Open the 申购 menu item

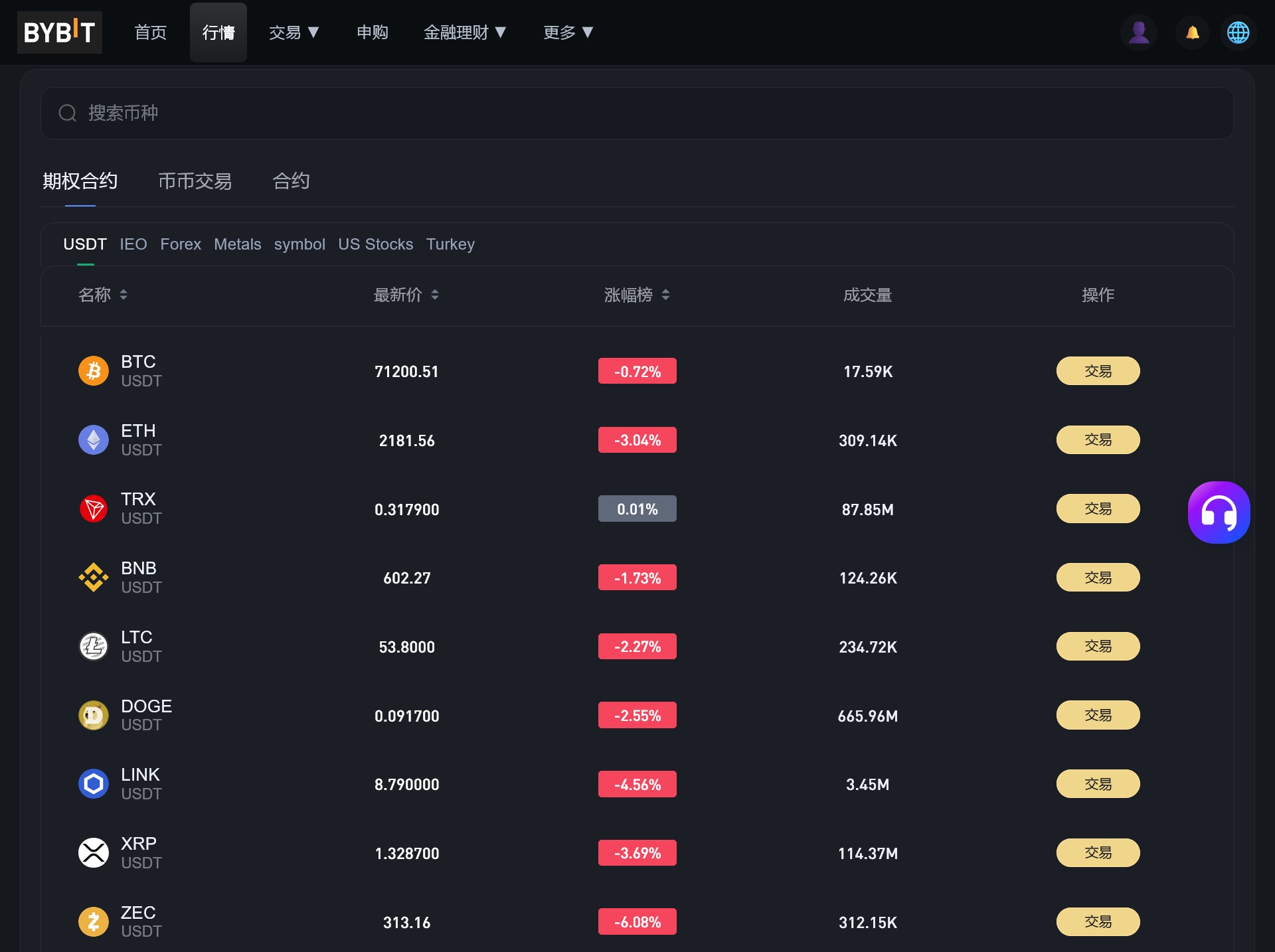(373, 33)
